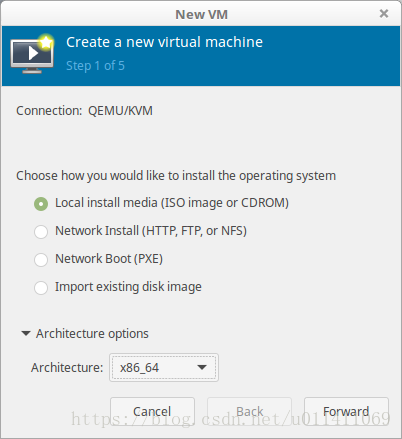Viewport: 402px width, 439px height.
Task: Pick Import existing disk image option
Action: 41,287
